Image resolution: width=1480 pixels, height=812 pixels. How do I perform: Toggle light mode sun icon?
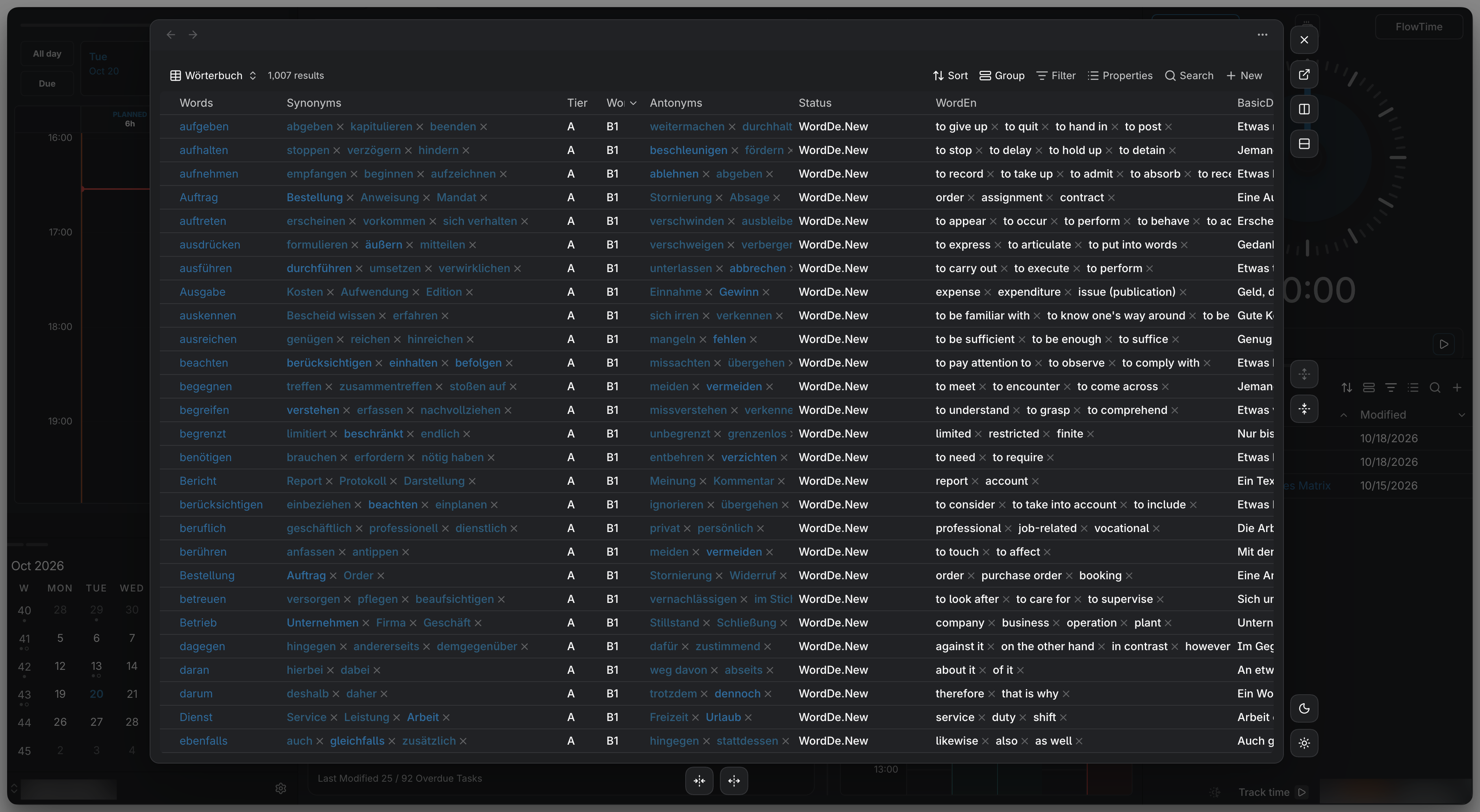click(1304, 742)
